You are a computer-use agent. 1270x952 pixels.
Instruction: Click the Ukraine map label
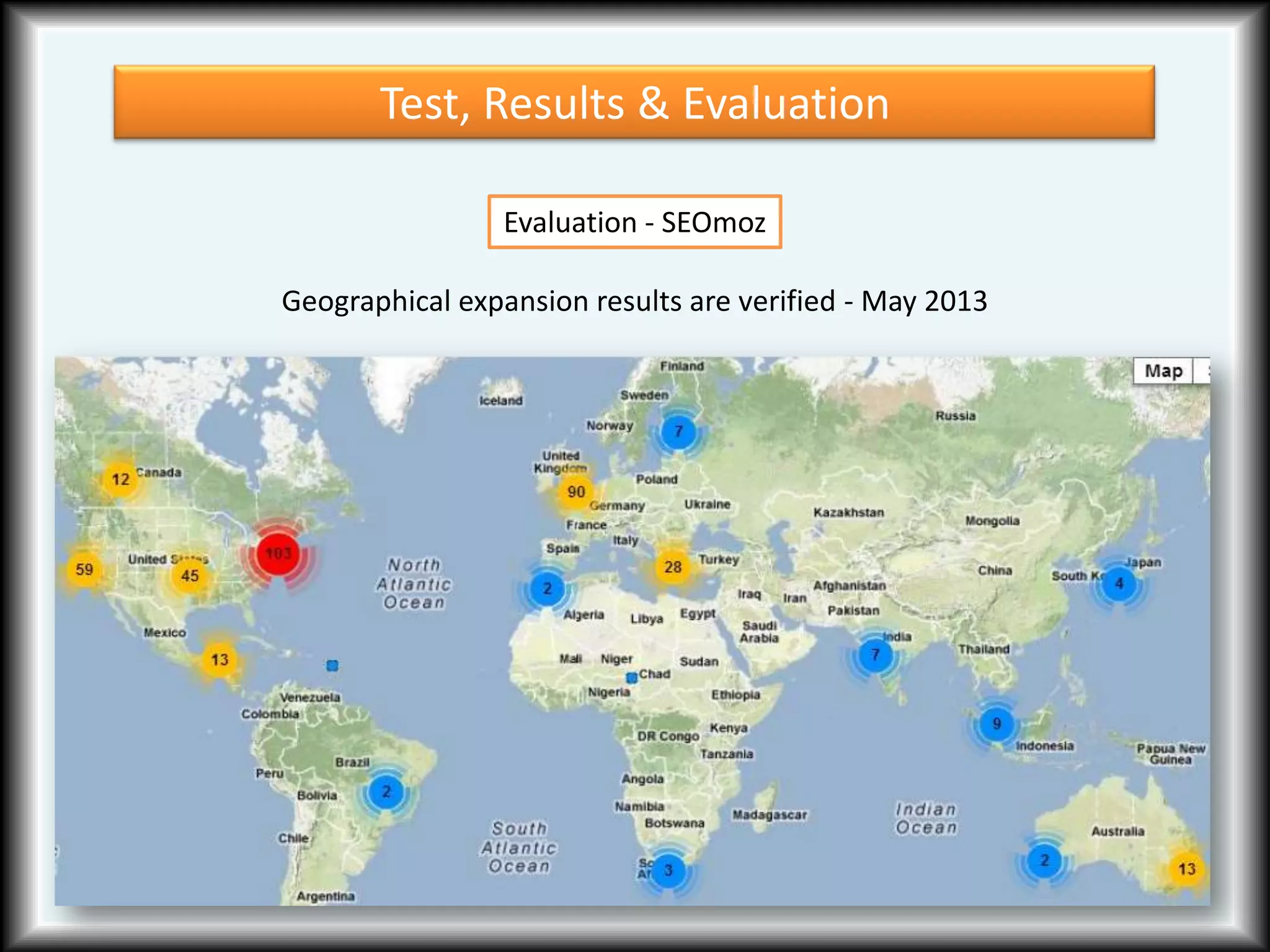pyautogui.click(x=707, y=505)
